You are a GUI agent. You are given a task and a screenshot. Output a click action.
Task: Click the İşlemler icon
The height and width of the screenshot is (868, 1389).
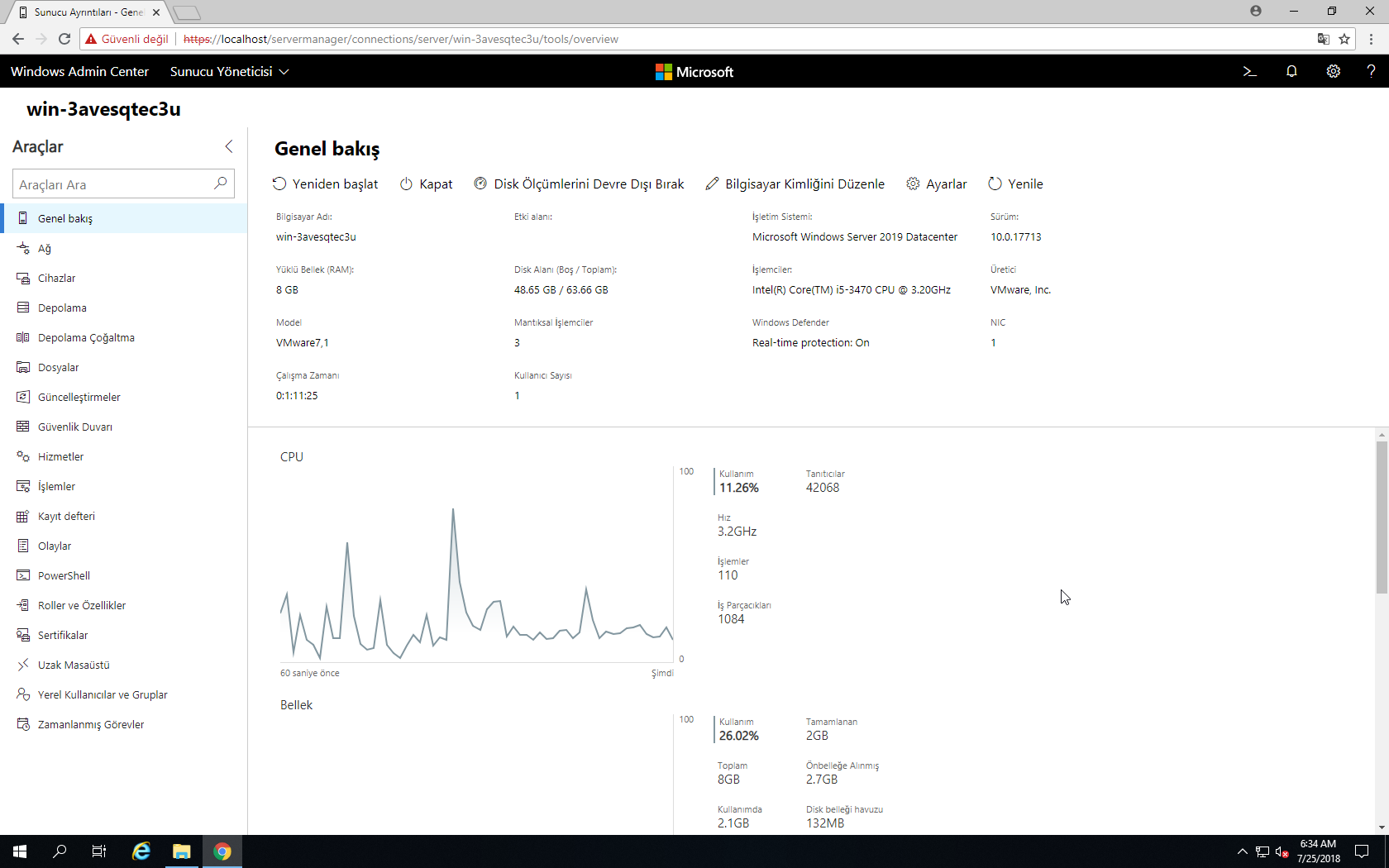point(23,486)
